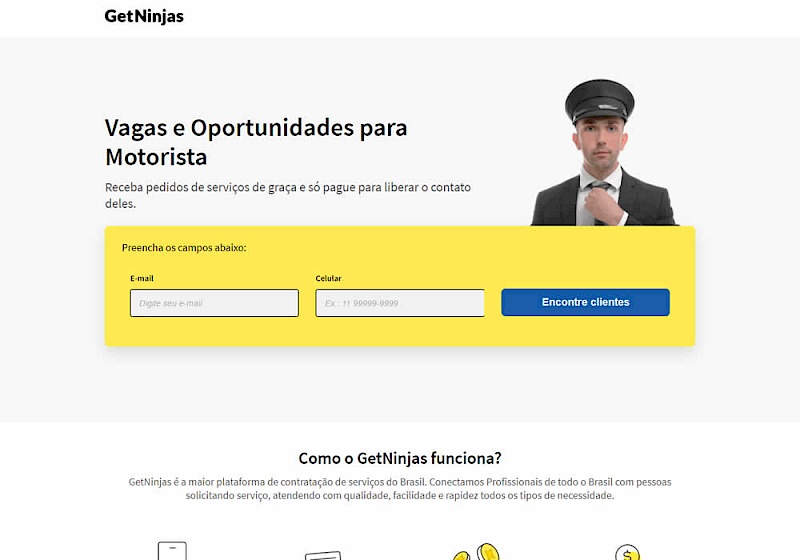The image size is (800, 560).
Task: Focus the Celular phone number field
Action: point(400,303)
